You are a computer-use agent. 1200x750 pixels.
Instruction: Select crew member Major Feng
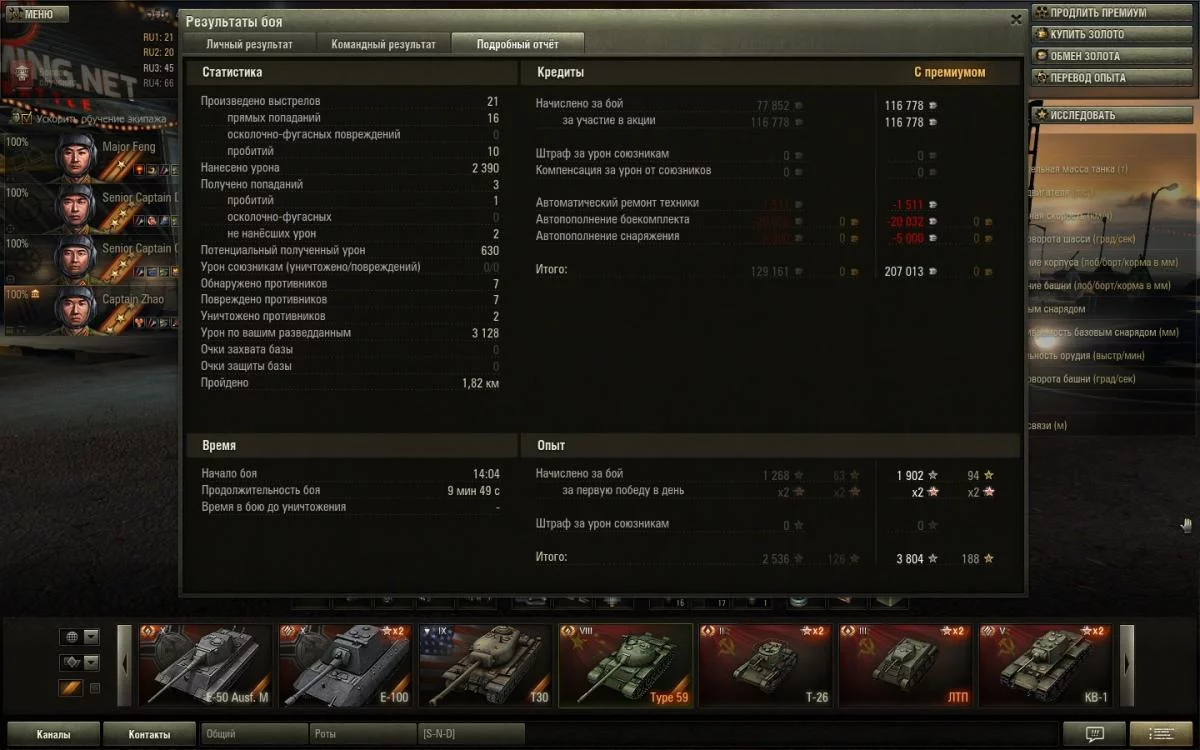[x=91, y=157]
